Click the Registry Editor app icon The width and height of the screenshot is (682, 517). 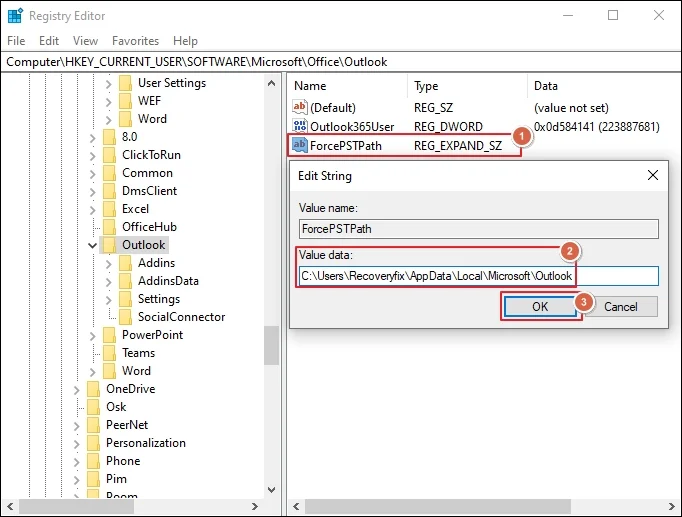[15, 16]
